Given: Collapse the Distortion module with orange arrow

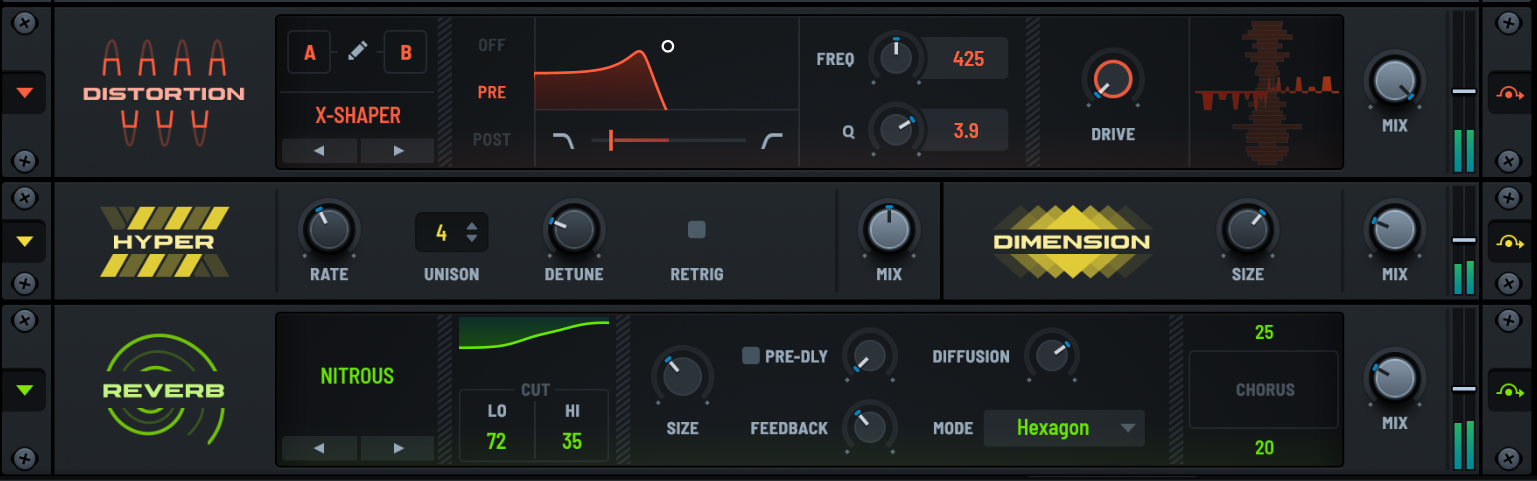Looking at the screenshot, I should [26, 93].
